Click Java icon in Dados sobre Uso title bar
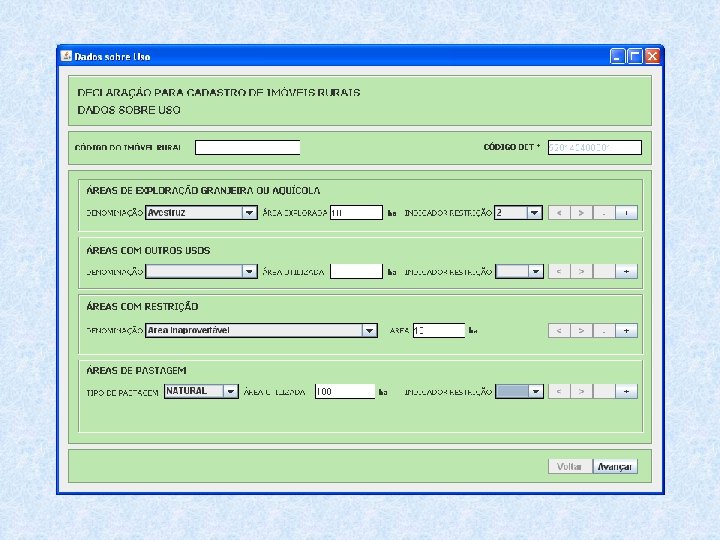The image size is (720, 540). click(67, 56)
